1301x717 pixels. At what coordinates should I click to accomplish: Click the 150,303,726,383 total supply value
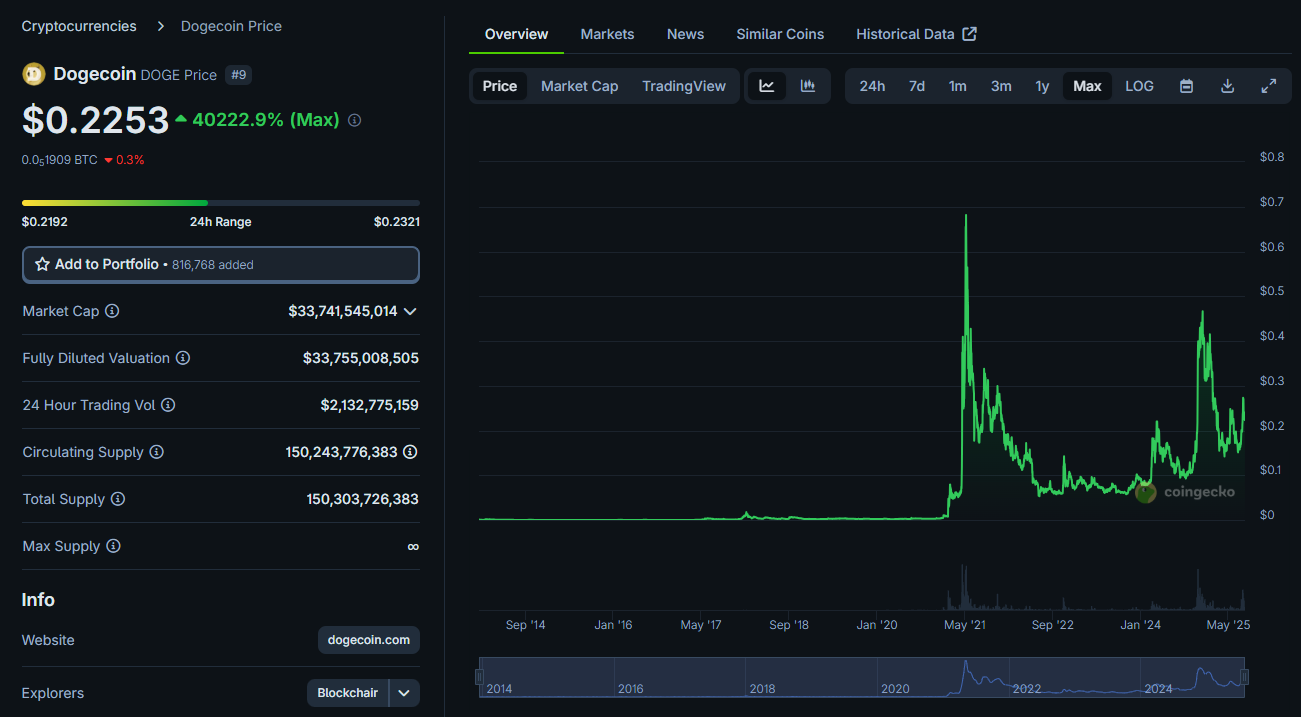click(363, 499)
